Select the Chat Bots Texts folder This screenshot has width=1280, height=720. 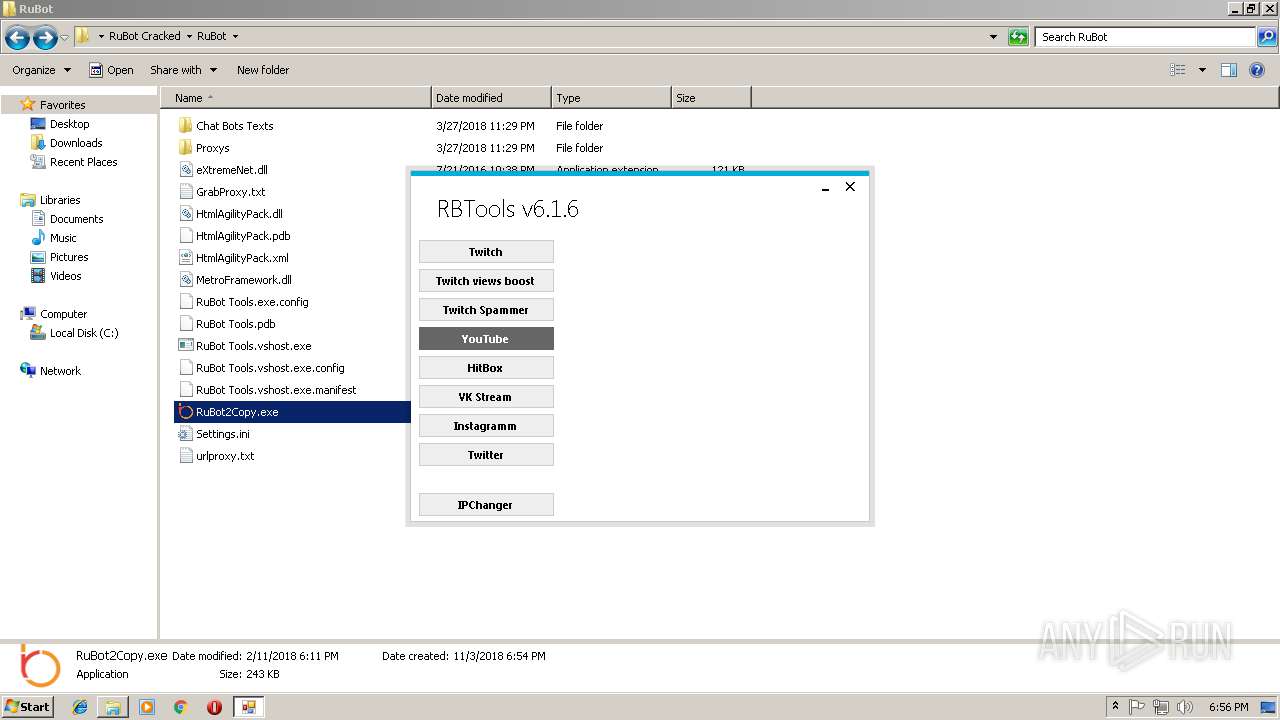234,126
